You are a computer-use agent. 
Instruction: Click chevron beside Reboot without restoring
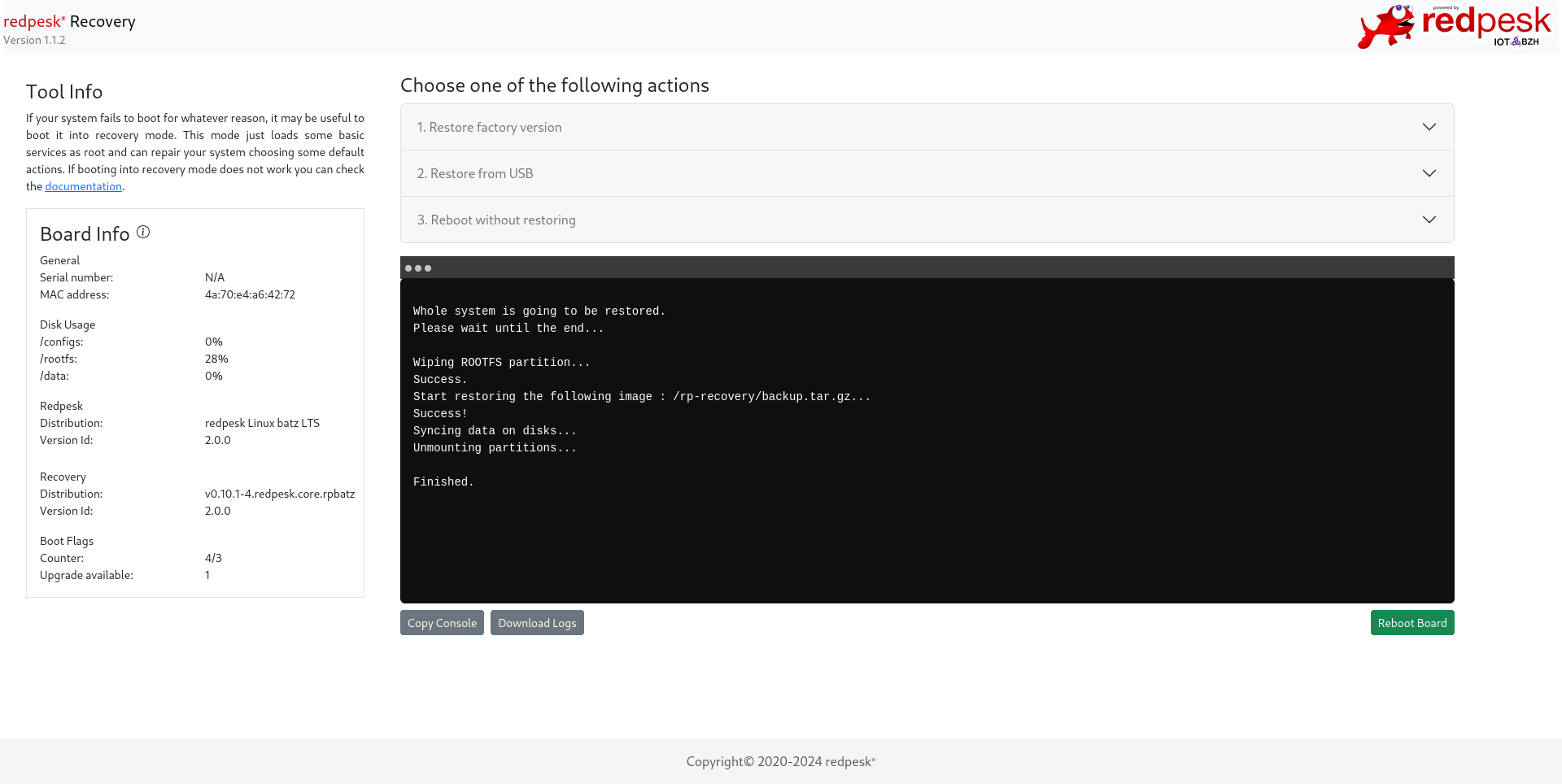(x=1429, y=220)
